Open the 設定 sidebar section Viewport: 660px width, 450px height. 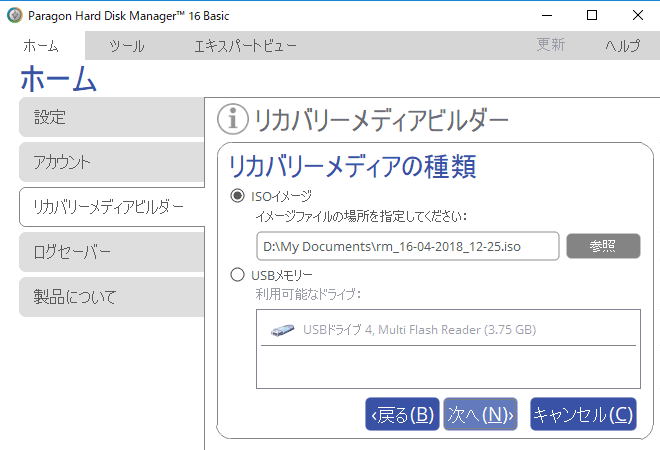tap(110, 117)
